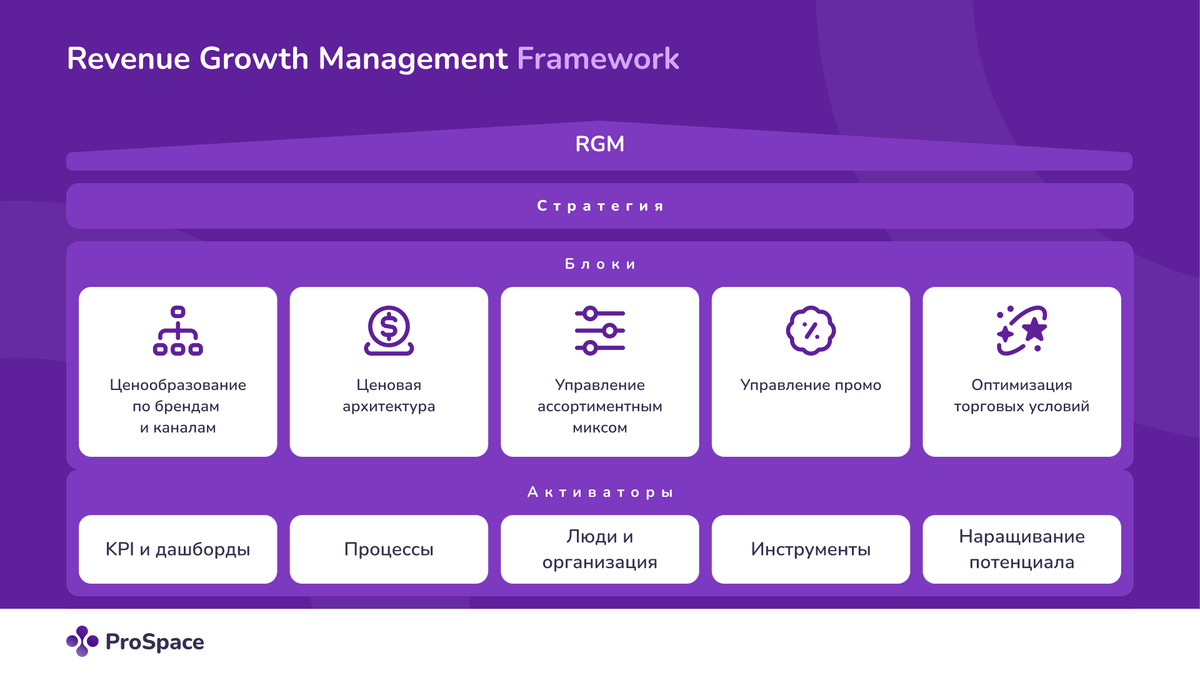The height and width of the screenshot is (675, 1200).
Task: Select the Наращивание потенциала tile
Action: click(x=1022, y=549)
